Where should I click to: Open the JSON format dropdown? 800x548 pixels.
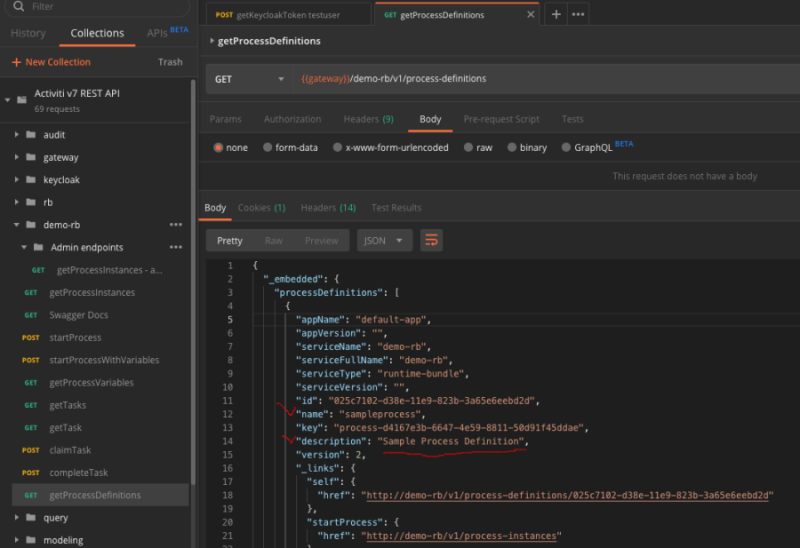point(386,240)
